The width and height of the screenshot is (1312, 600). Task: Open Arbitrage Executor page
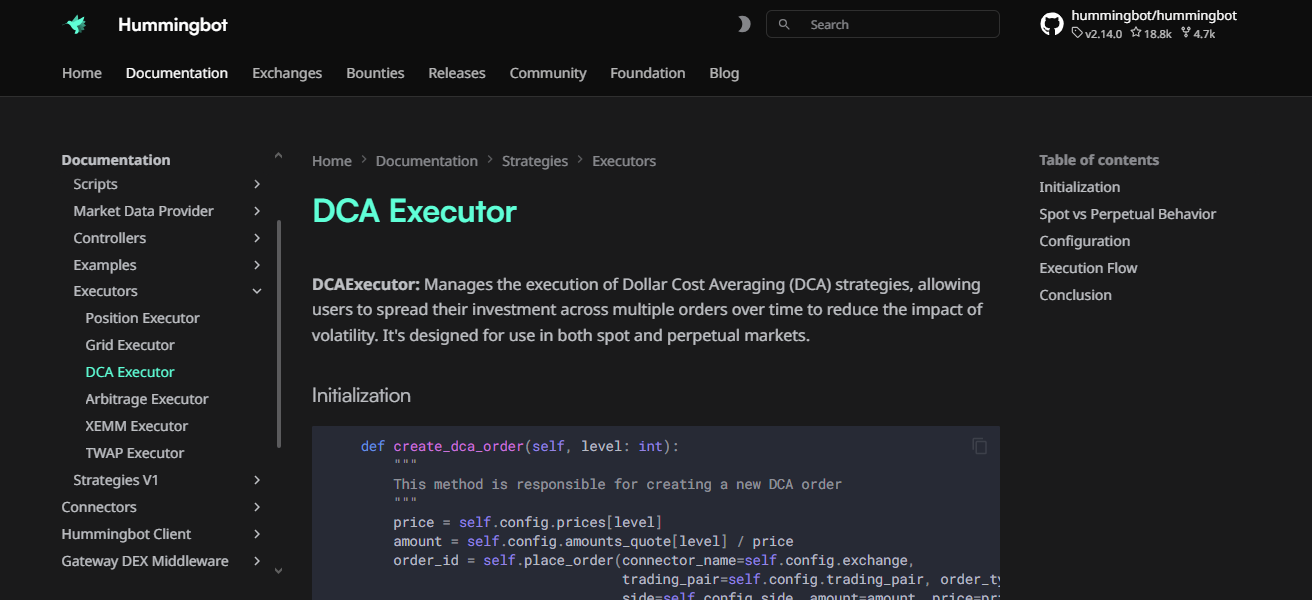[x=147, y=399]
